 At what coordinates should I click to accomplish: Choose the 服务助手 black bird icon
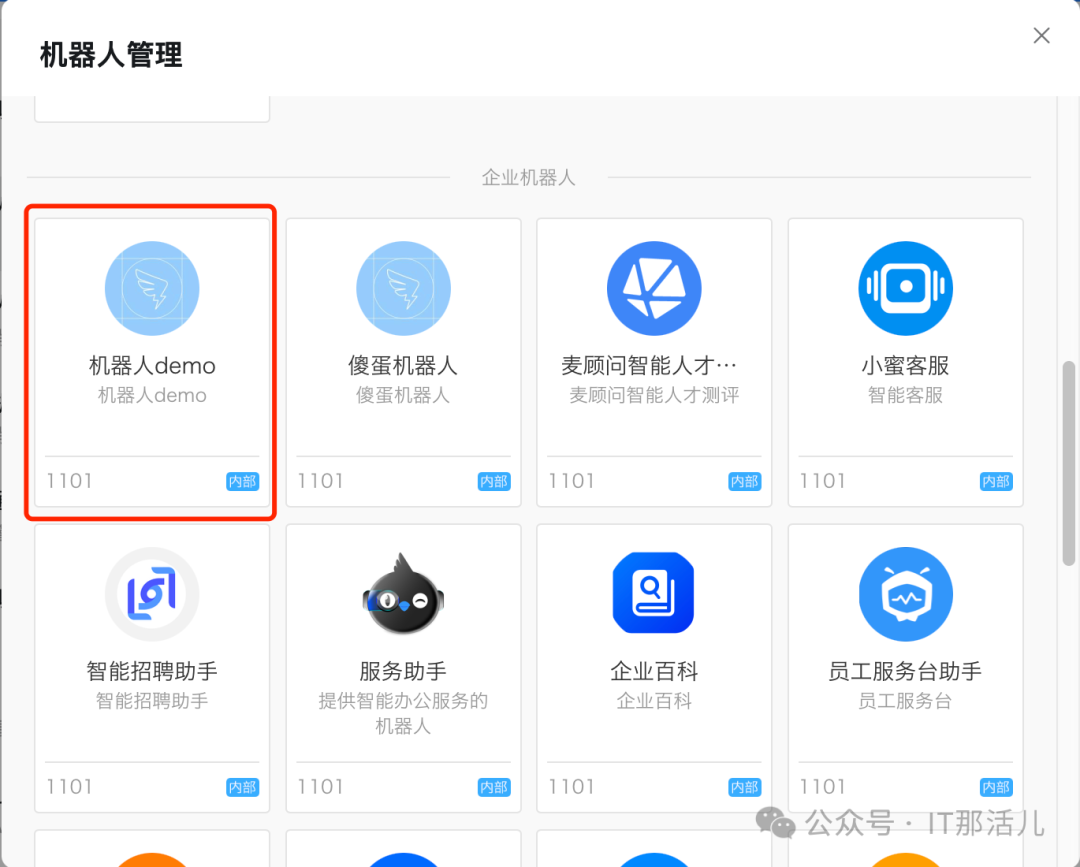point(403,594)
